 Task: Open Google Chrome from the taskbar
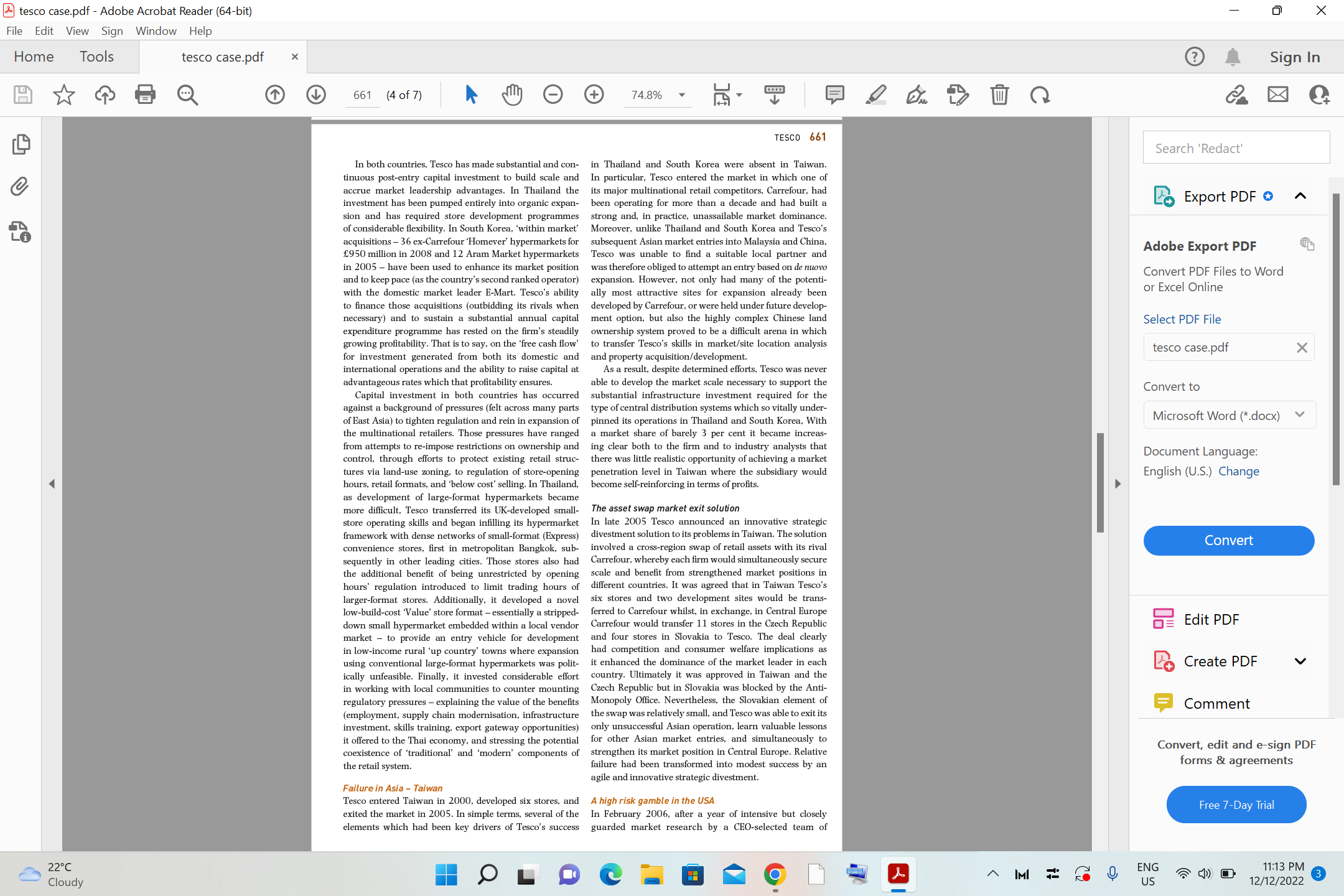click(775, 874)
